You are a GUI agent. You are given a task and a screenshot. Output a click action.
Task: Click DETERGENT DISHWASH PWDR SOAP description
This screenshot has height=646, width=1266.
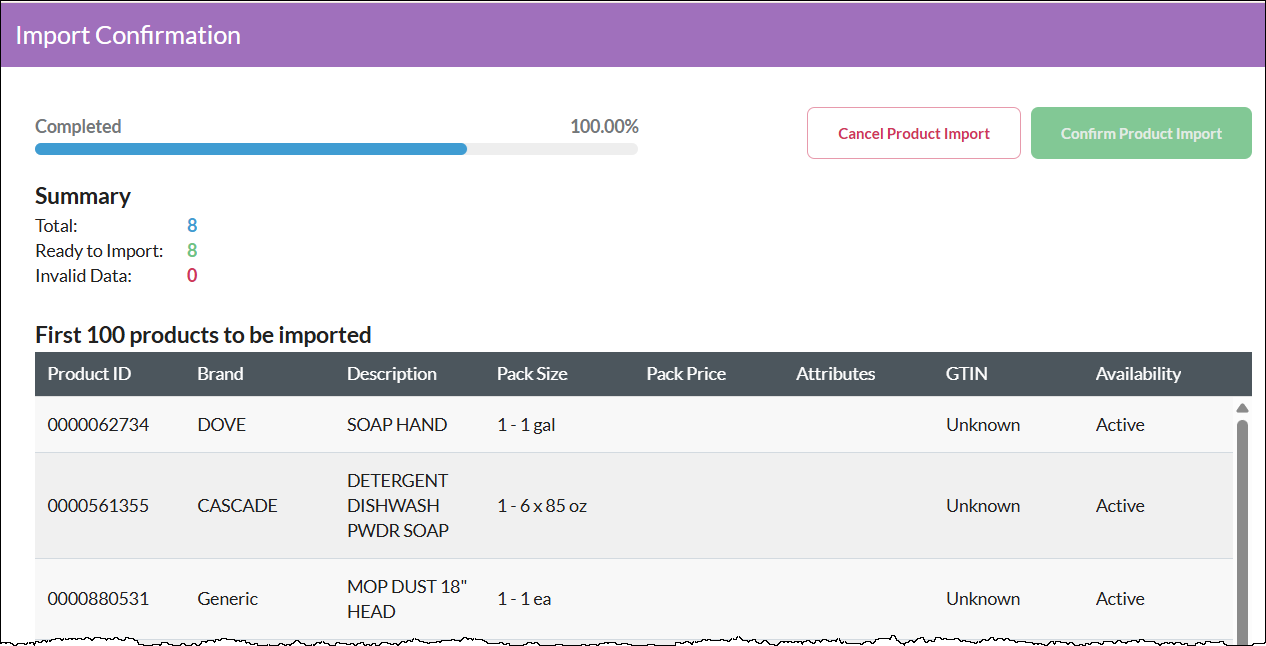pos(398,506)
